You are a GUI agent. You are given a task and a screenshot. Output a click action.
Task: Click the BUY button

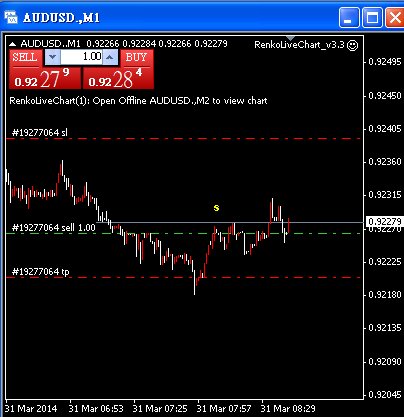137,57
